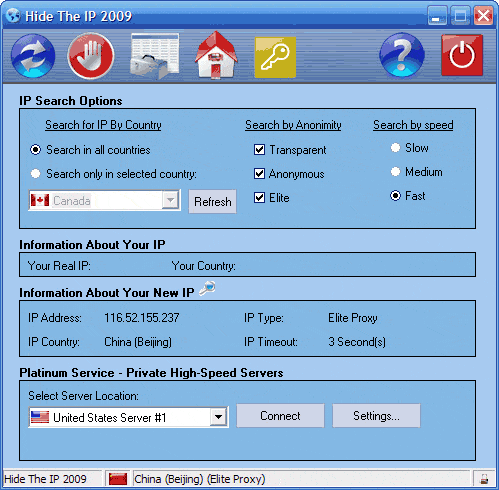The height and width of the screenshot is (490, 499).
Task: Click the red-roofed home icon
Action: pos(216,55)
